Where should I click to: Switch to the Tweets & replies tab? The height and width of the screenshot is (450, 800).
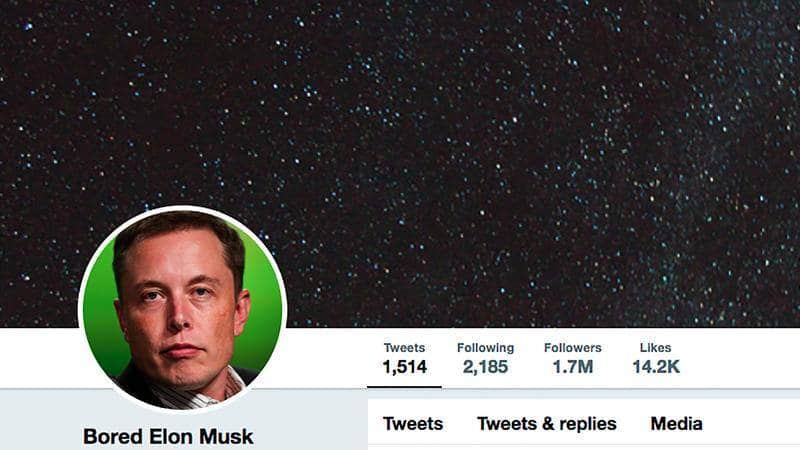point(546,424)
